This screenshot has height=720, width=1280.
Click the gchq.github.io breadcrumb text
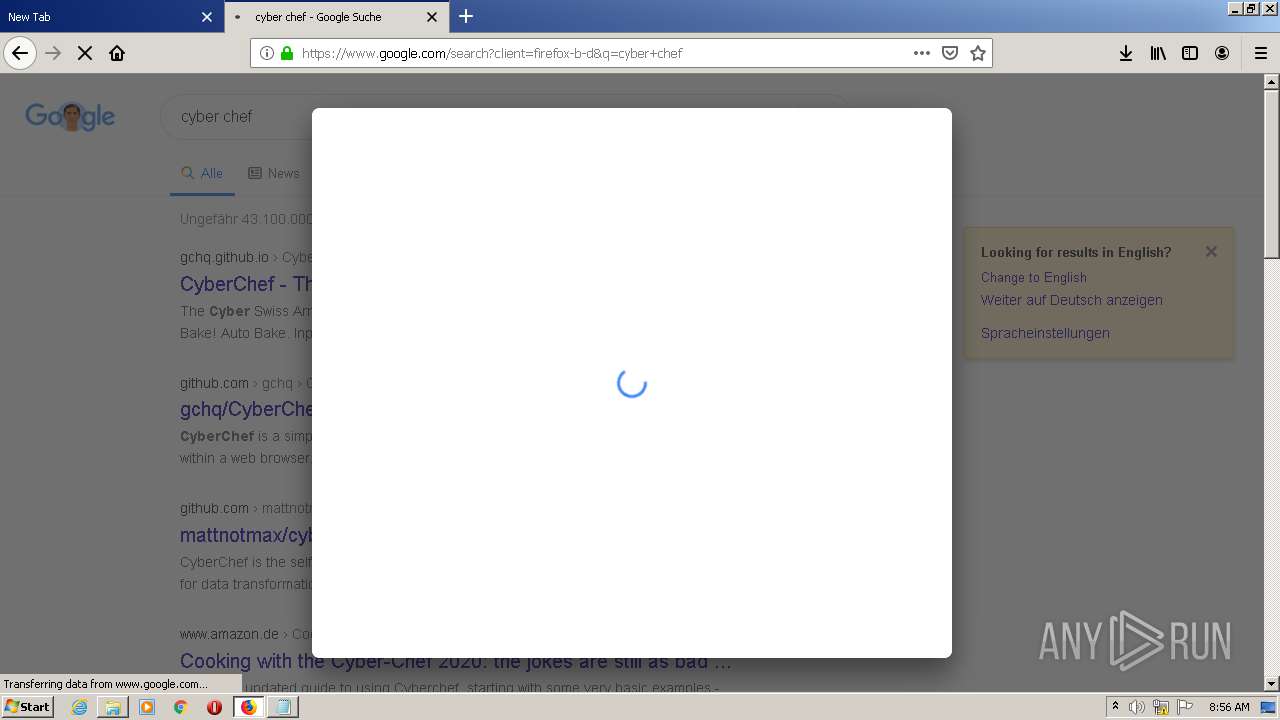224,257
